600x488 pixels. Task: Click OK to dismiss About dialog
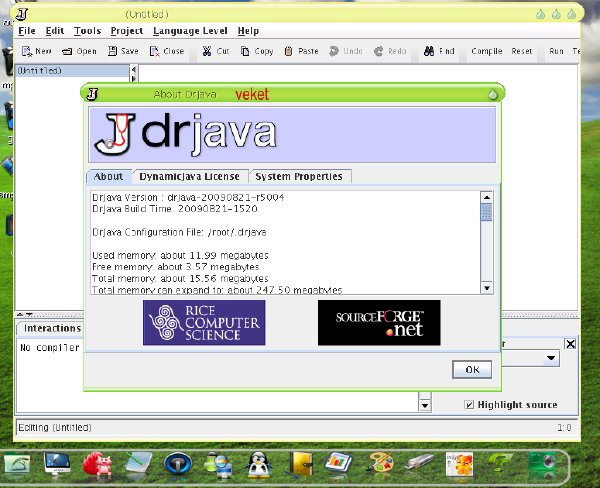click(x=472, y=369)
